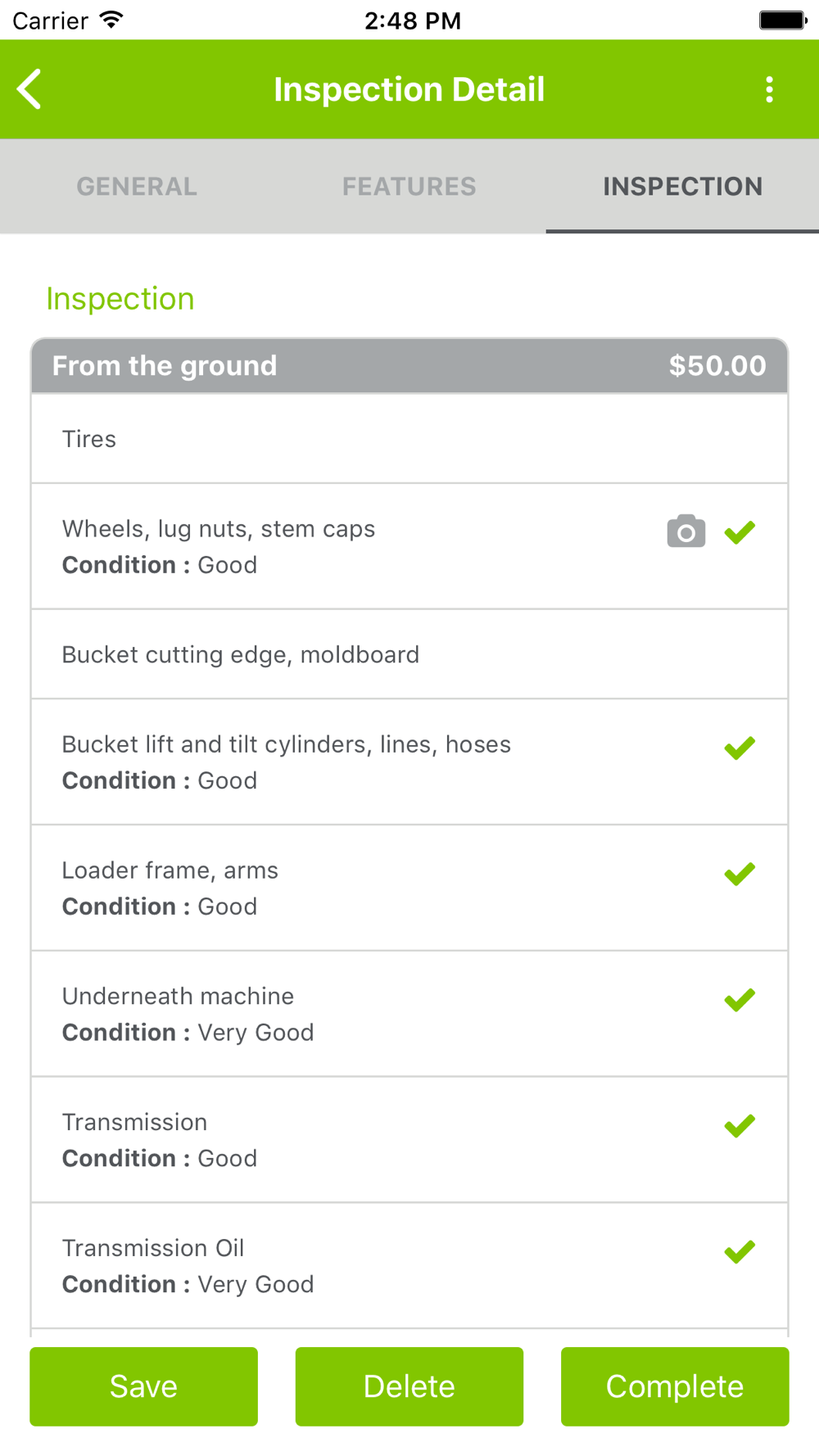Collapse the From the ground section header
819x1456 pixels.
click(165, 366)
